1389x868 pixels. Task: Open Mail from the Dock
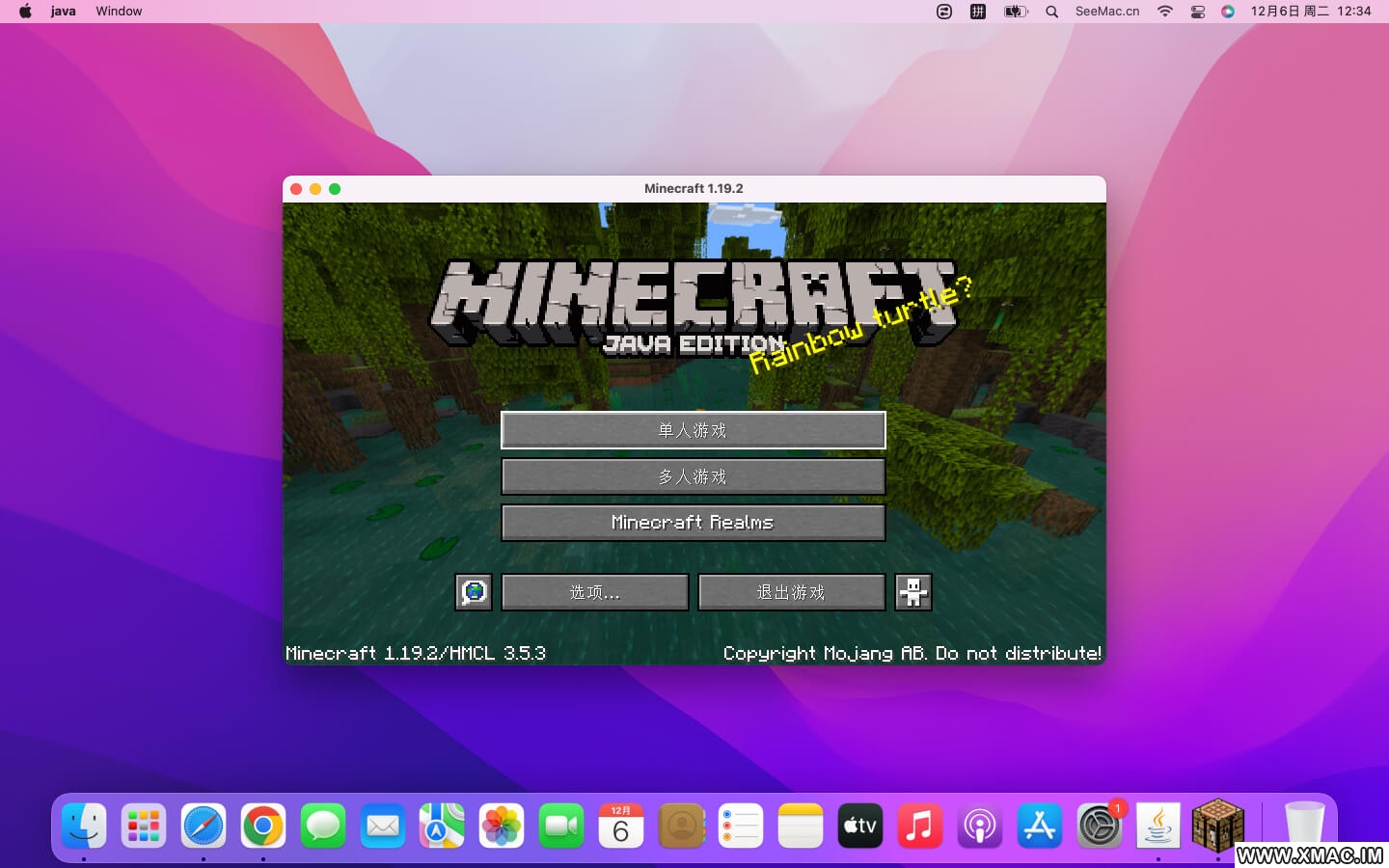383,827
